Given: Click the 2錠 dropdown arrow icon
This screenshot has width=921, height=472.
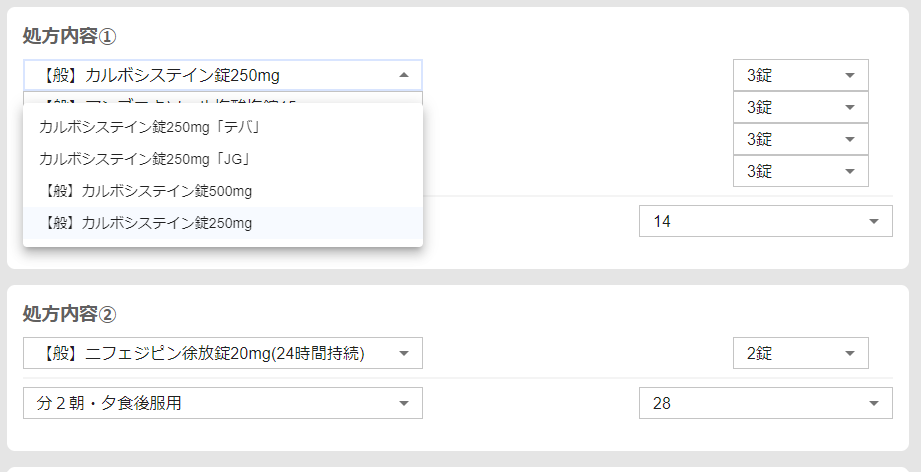Looking at the screenshot, I should click(849, 353).
